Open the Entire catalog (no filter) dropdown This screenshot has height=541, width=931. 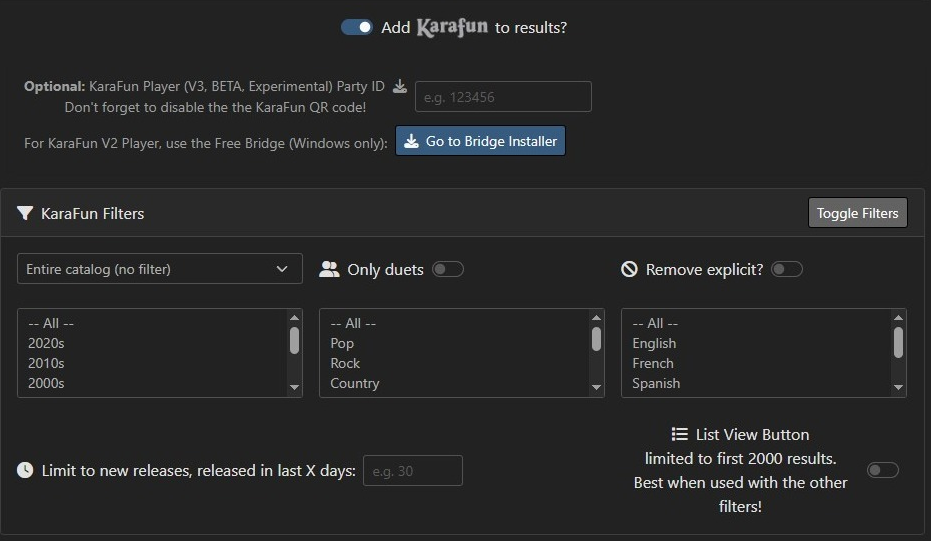(x=160, y=269)
